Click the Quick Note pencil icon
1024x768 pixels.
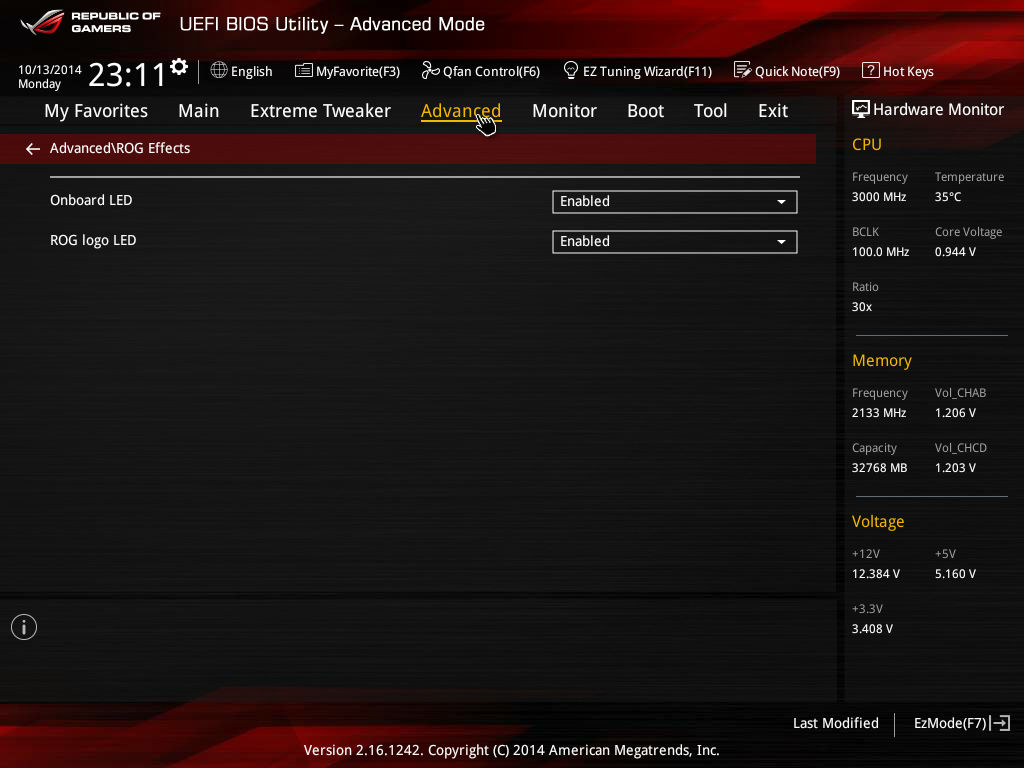[742, 70]
